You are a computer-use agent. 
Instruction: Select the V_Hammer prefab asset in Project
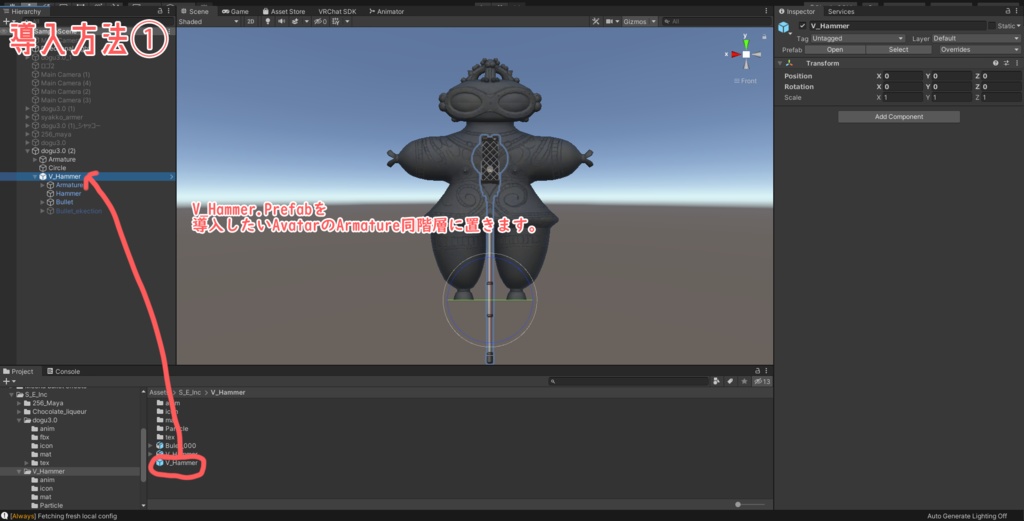181,463
